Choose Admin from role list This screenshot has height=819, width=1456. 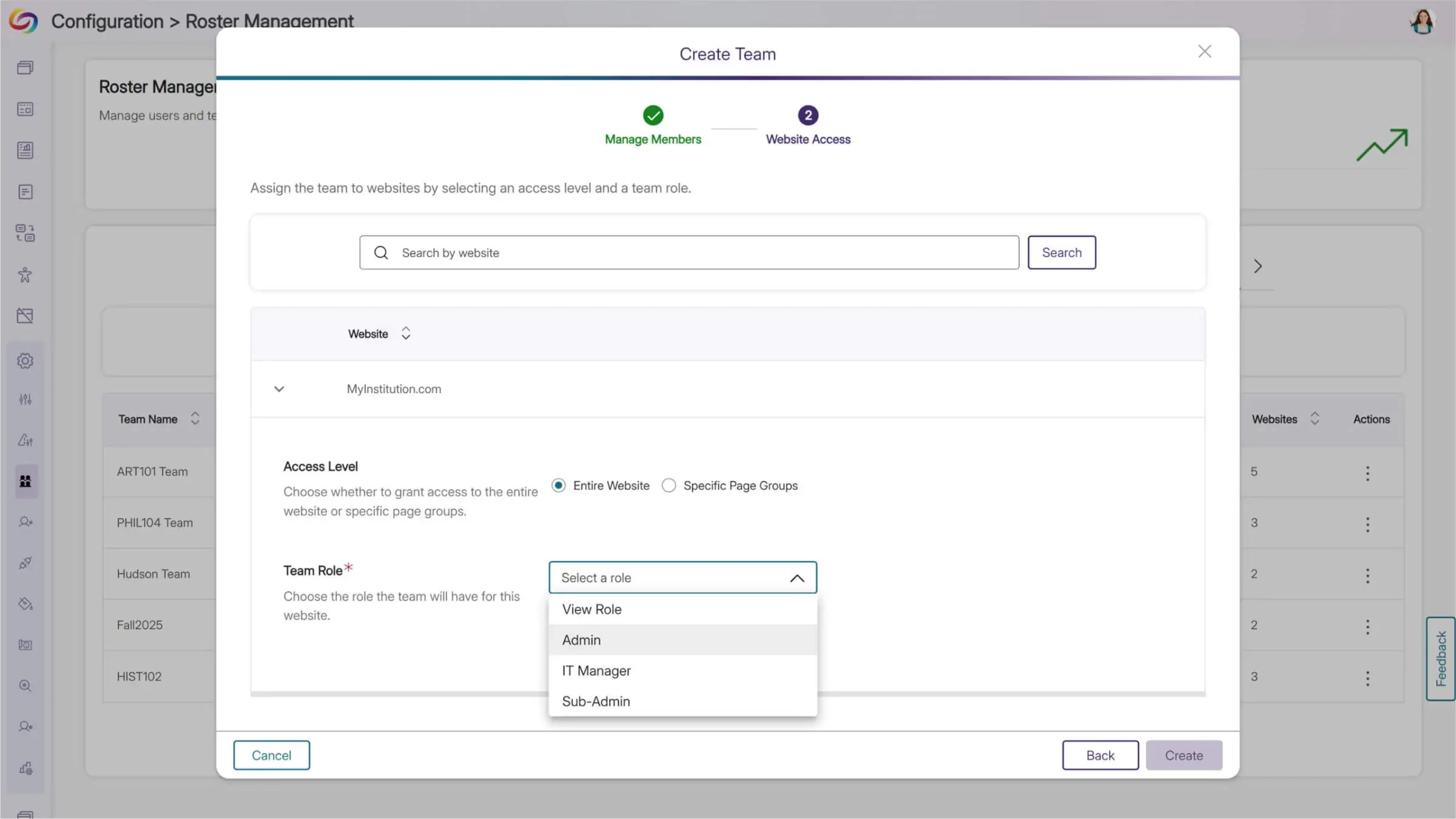tap(581, 640)
